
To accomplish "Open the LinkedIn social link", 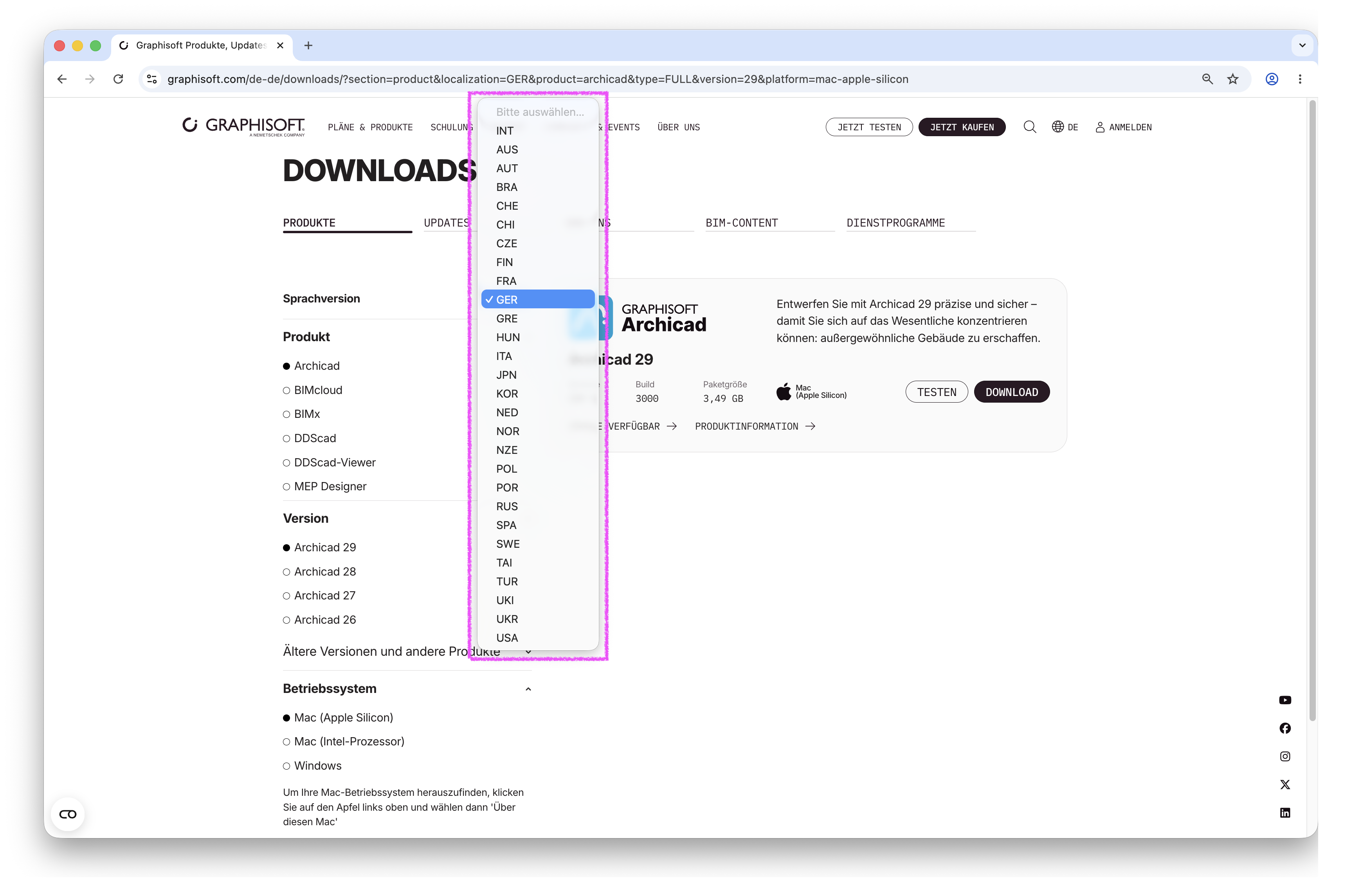I will pyautogui.click(x=1285, y=813).
